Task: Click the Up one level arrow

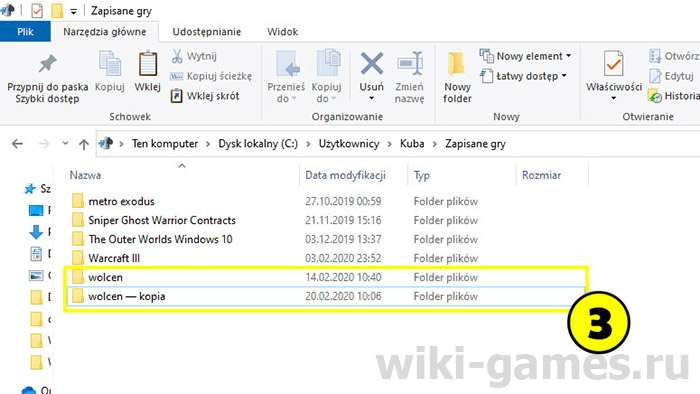Action: click(83, 144)
